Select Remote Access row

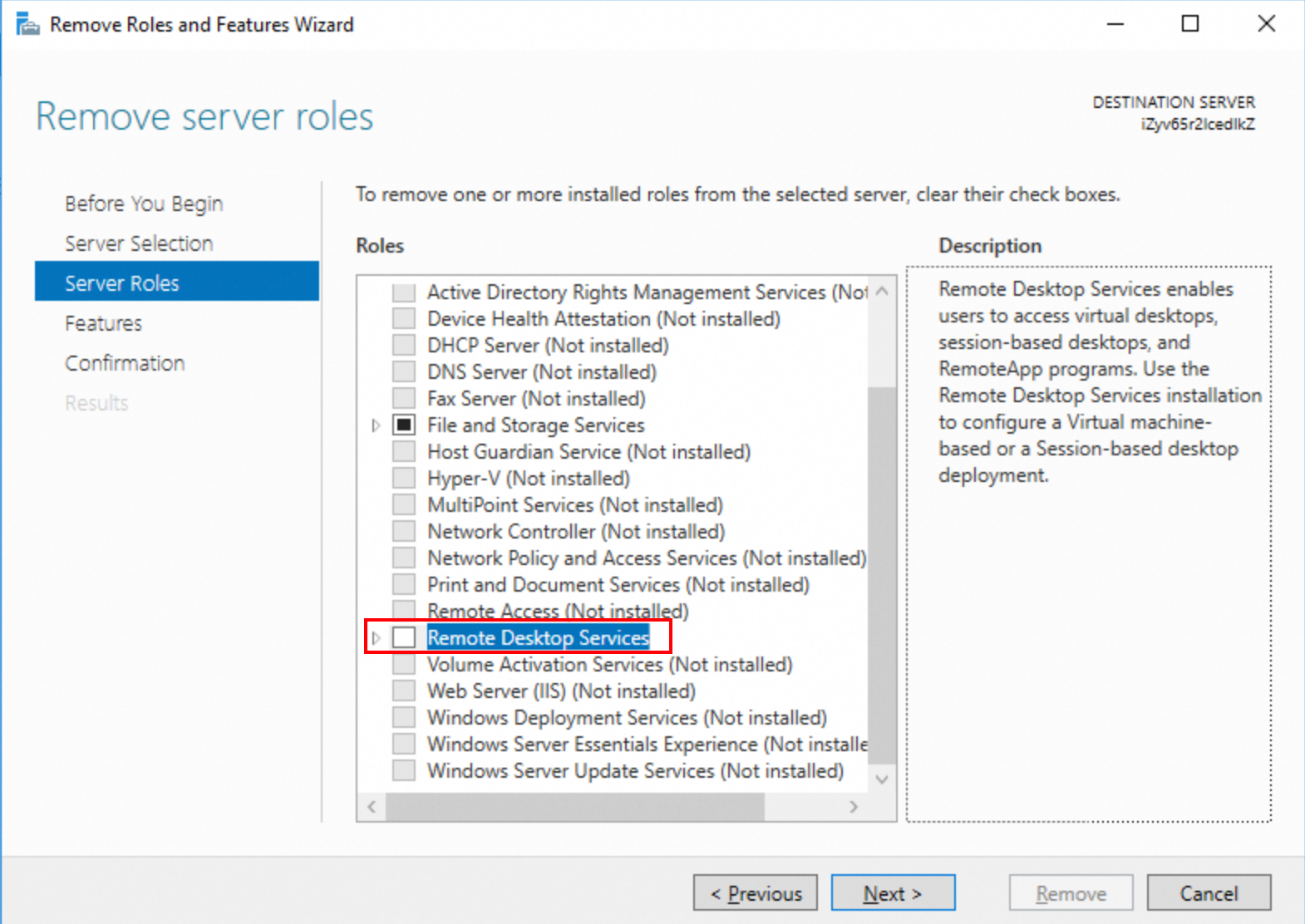click(x=558, y=611)
